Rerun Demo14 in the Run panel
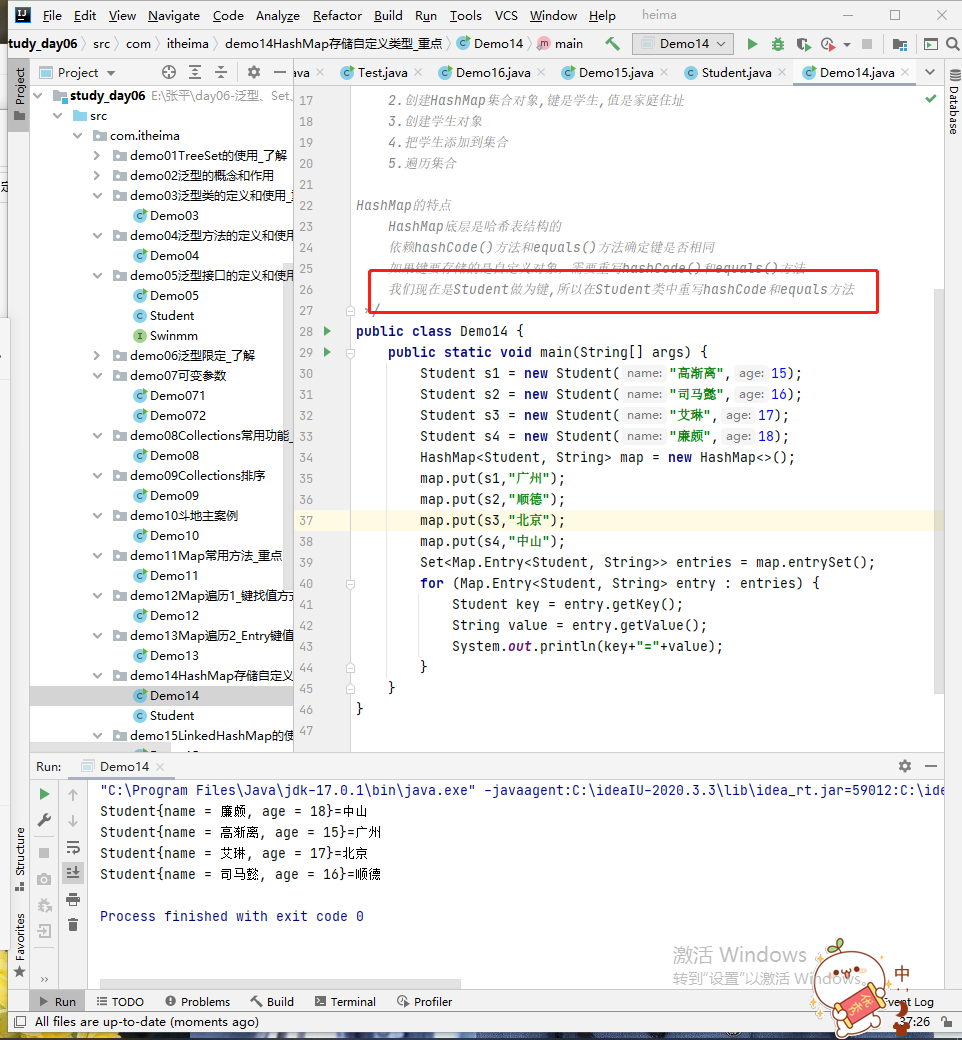This screenshot has height=1040, width=962. pos(44,794)
